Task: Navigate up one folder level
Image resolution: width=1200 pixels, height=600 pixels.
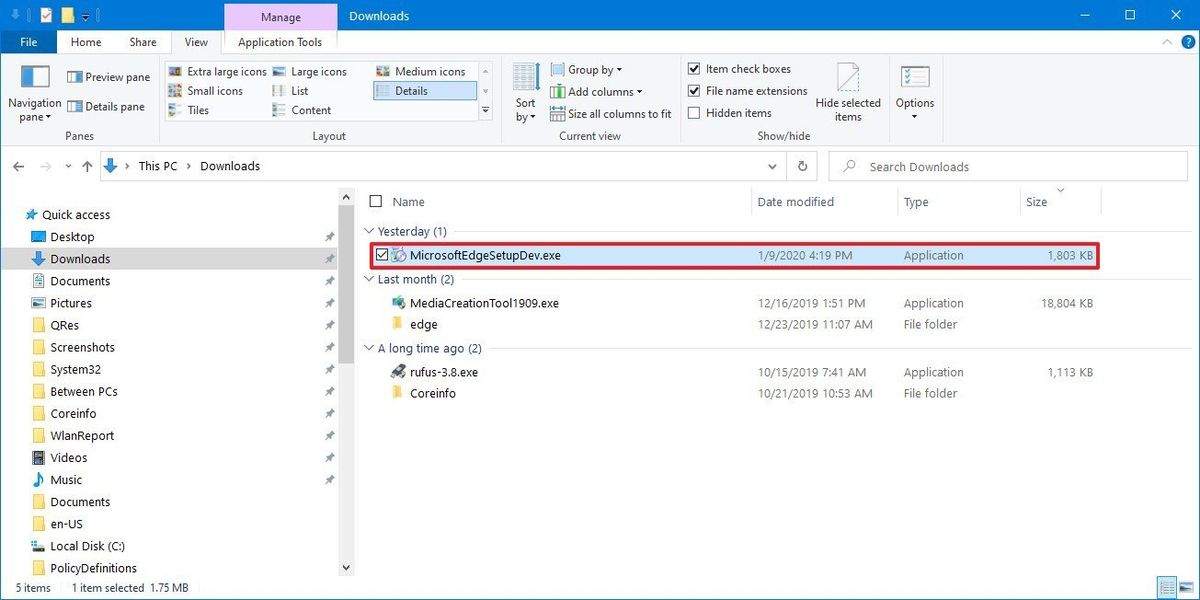Action: click(87, 166)
